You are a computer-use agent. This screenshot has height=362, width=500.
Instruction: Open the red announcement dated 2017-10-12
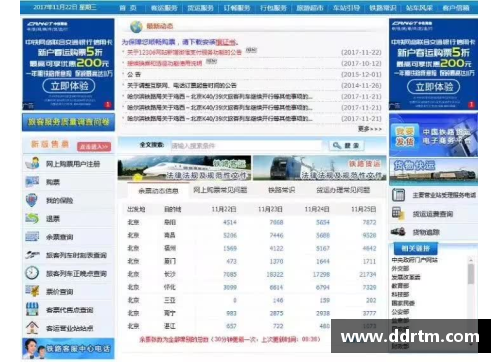(x=165, y=63)
